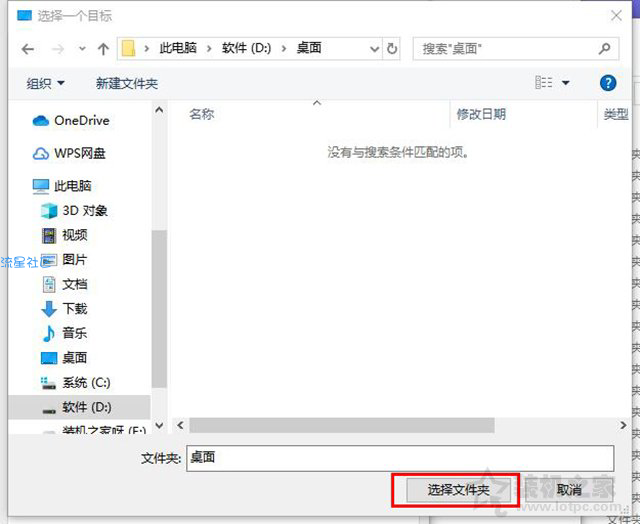
Task: Go up one folder level
Action: [x=103, y=49]
